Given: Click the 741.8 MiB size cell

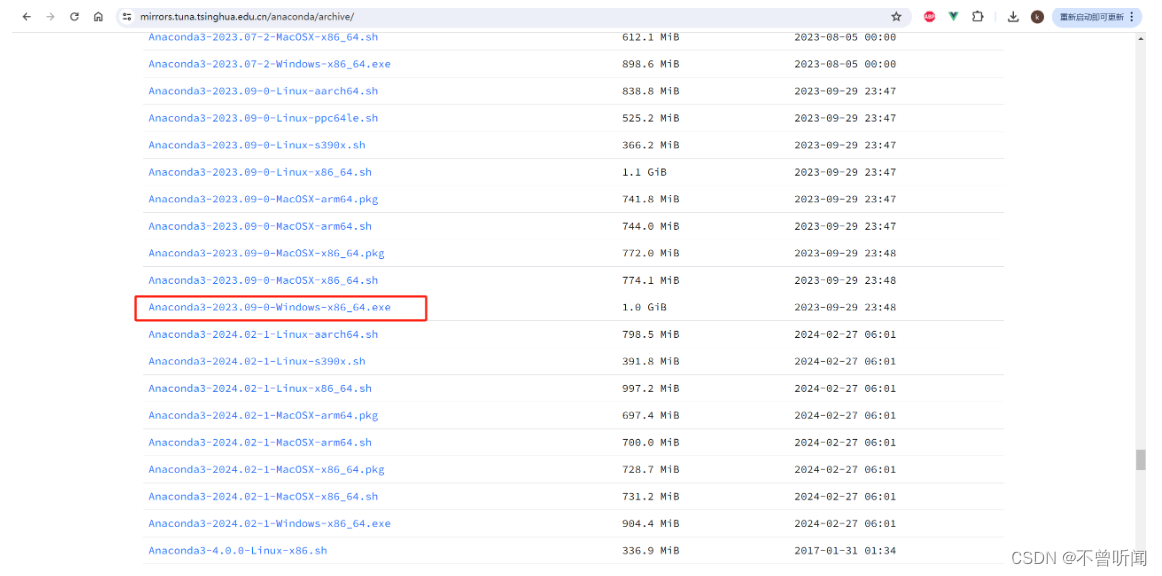Looking at the screenshot, I should click(651, 199).
